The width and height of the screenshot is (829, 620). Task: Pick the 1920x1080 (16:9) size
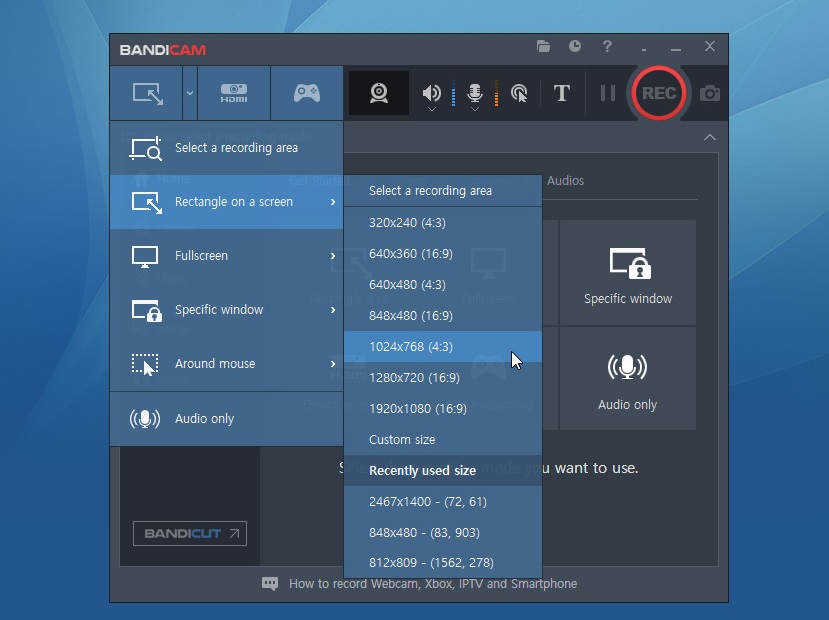click(x=443, y=409)
